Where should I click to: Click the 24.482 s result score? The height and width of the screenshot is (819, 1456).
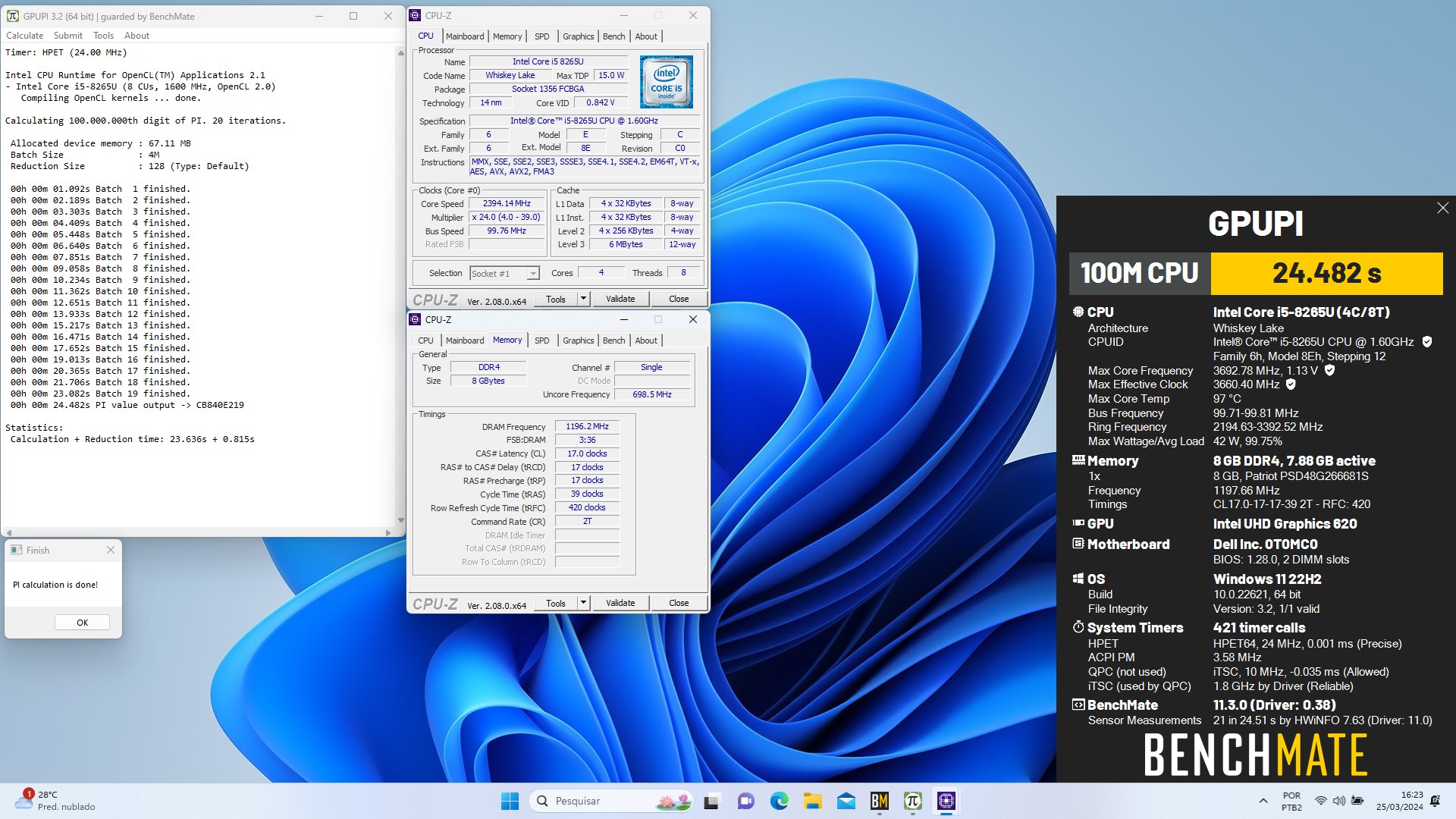(x=1326, y=273)
